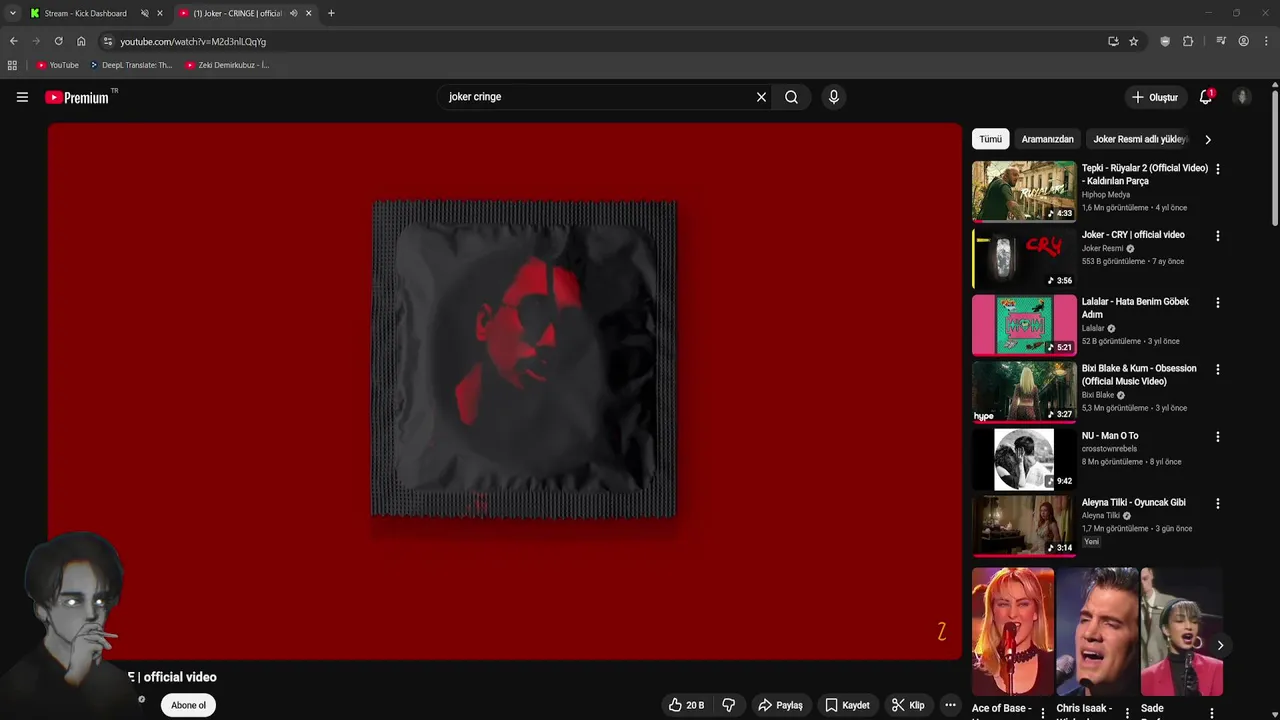This screenshot has width=1280, height=720.
Task: Open the YouTube guide hamburger menu
Action: coord(22,97)
